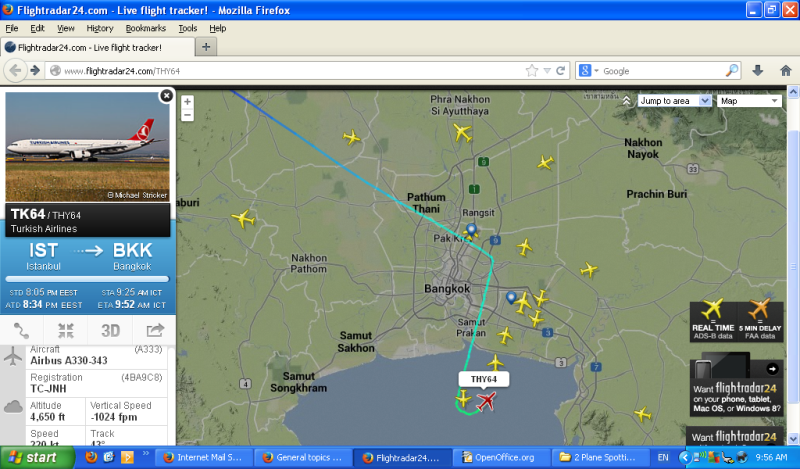
Task: Collapse map controls with double chevron
Action: [x=626, y=101]
